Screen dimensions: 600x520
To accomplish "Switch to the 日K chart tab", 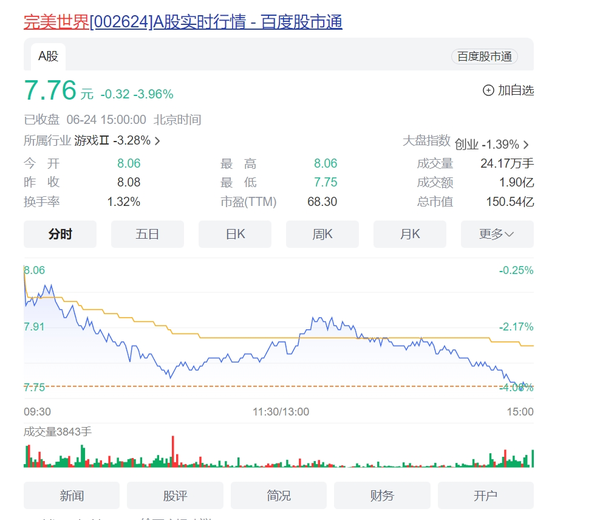I will (235, 234).
